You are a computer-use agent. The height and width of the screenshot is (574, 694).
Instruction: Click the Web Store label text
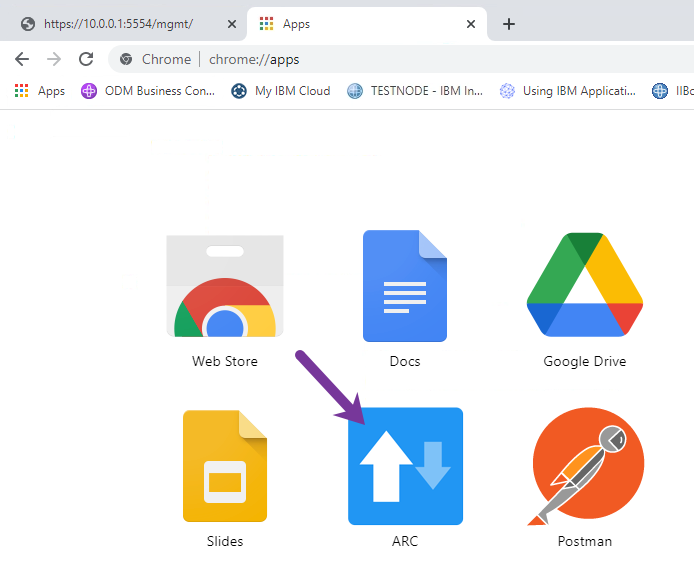225,361
